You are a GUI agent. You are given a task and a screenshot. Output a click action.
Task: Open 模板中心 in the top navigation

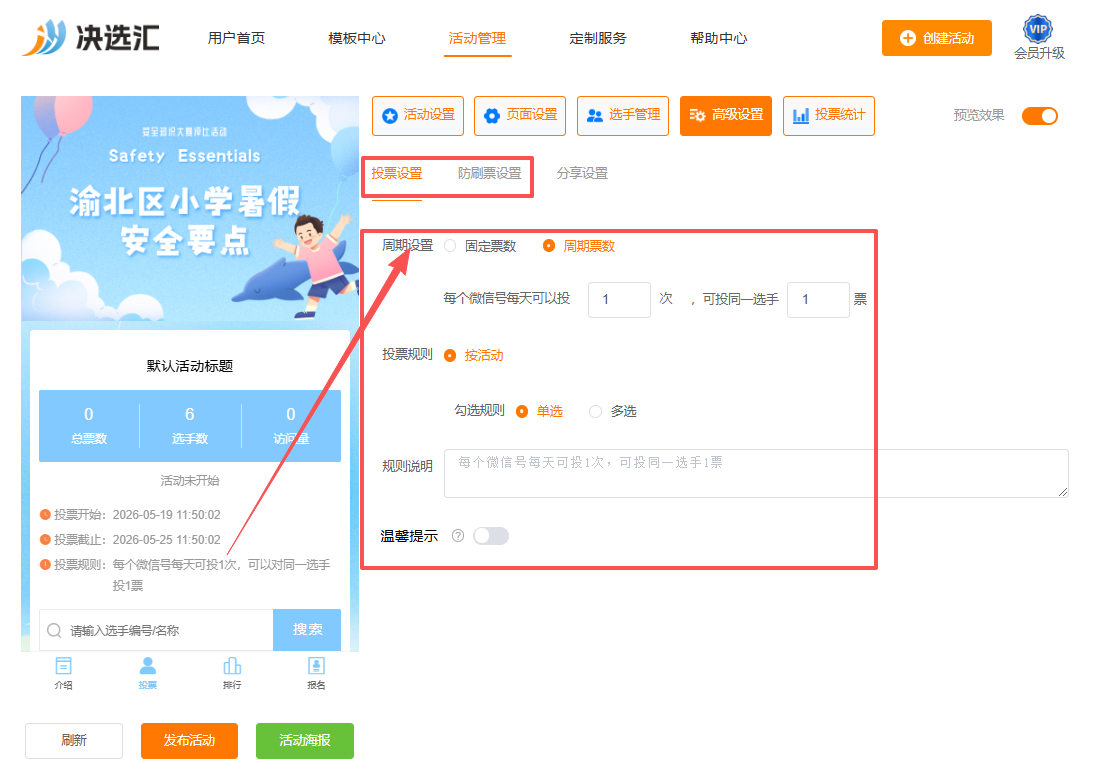tap(357, 38)
